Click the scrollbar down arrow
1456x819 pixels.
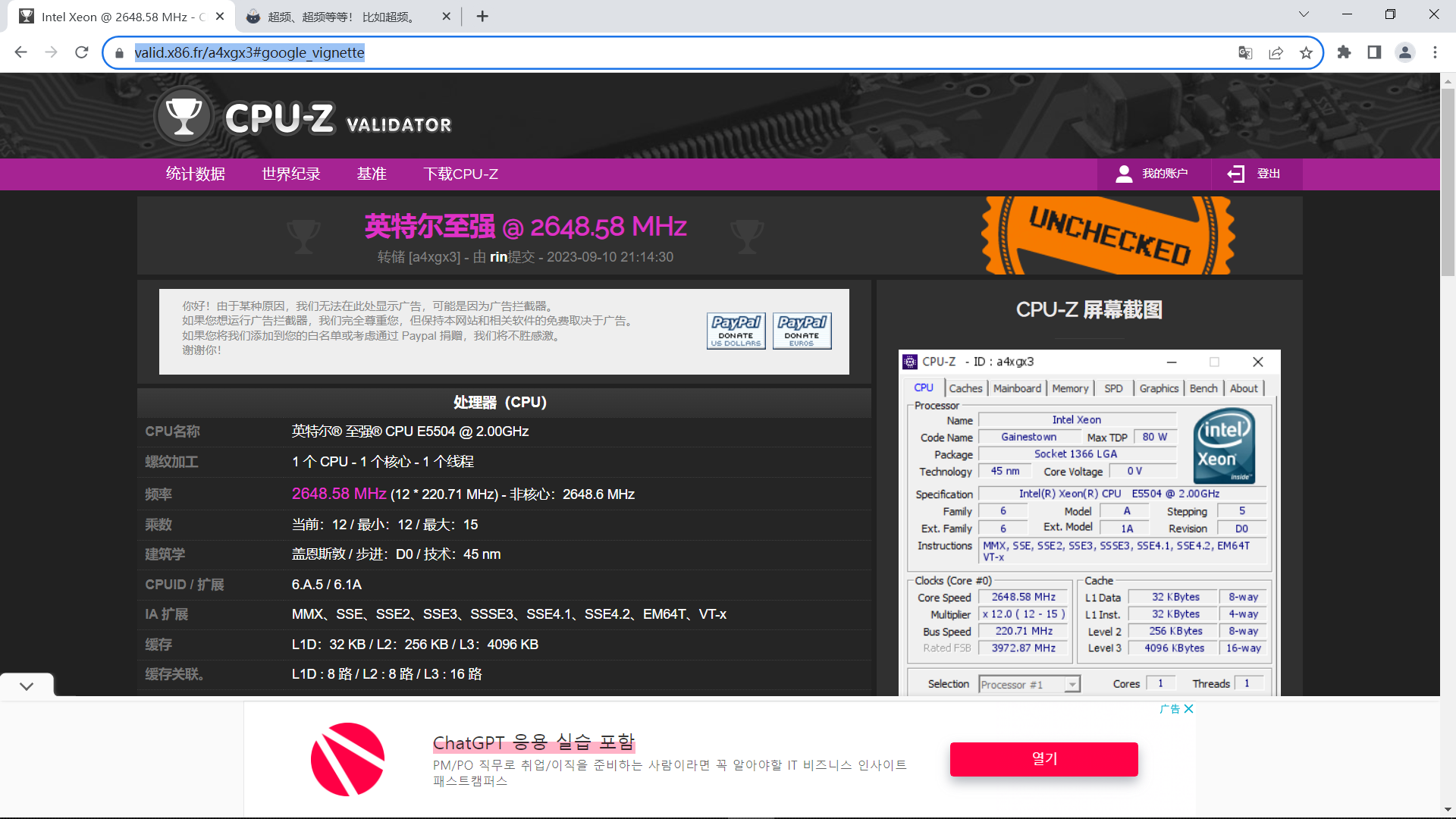(x=1448, y=809)
